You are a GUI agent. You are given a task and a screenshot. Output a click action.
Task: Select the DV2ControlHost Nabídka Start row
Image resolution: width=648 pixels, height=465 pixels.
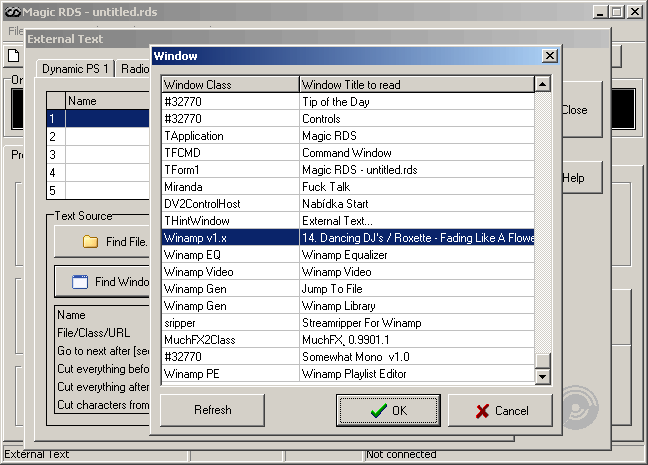tap(348, 203)
